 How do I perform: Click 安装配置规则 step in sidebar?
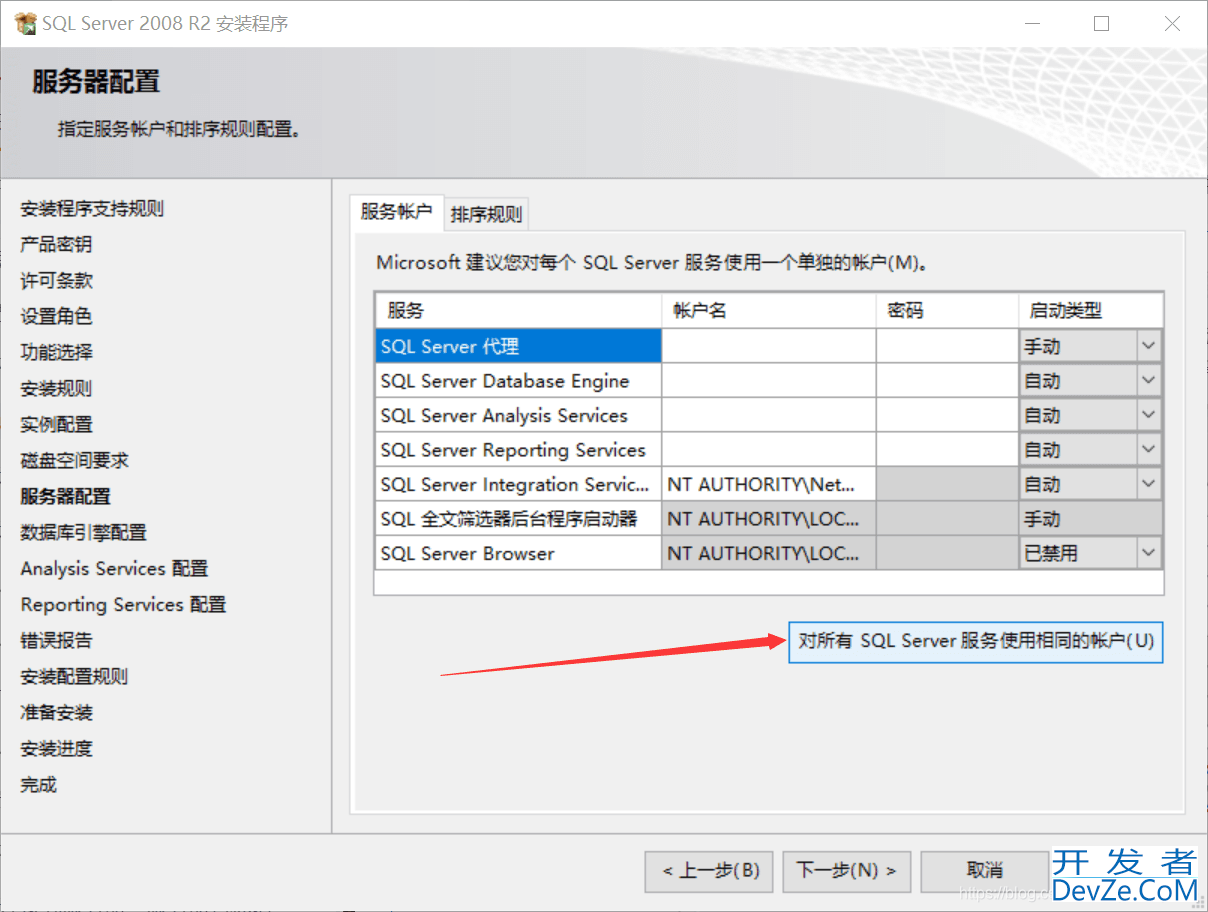point(74,677)
